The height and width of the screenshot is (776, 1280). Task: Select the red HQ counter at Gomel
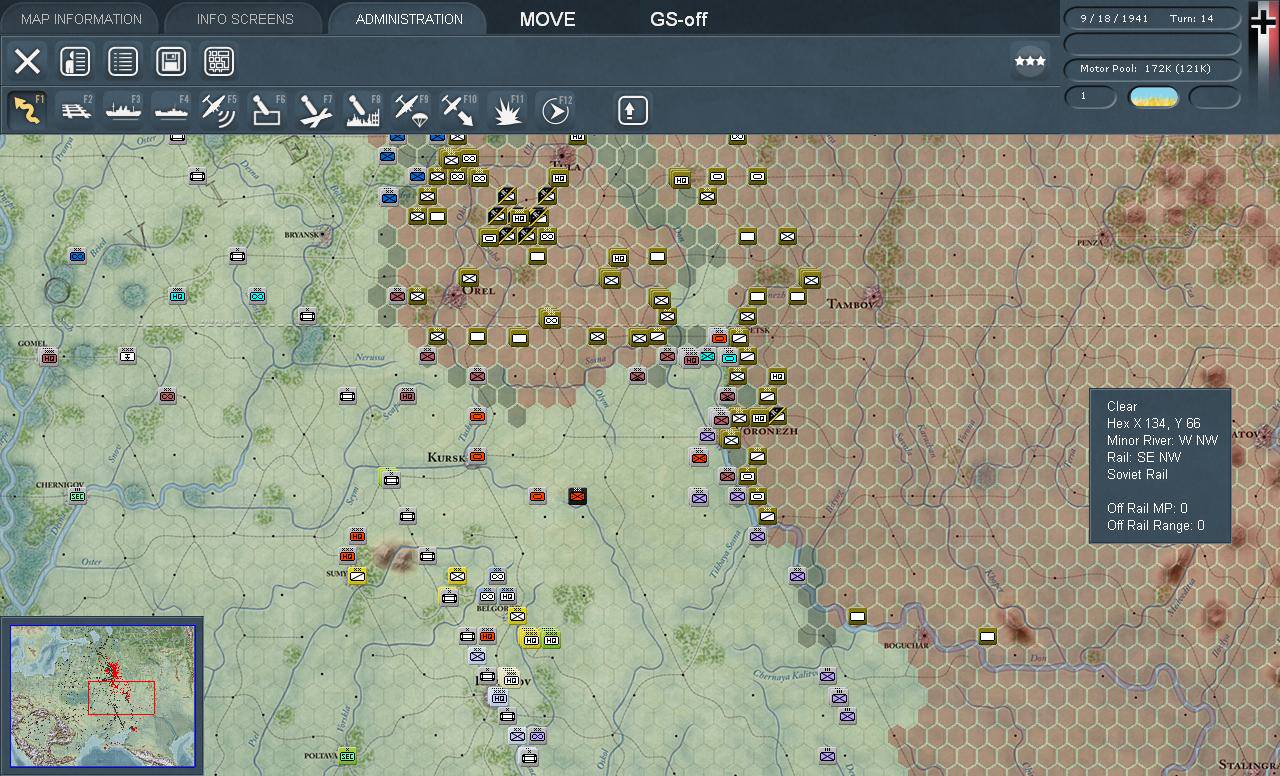(x=49, y=357)
